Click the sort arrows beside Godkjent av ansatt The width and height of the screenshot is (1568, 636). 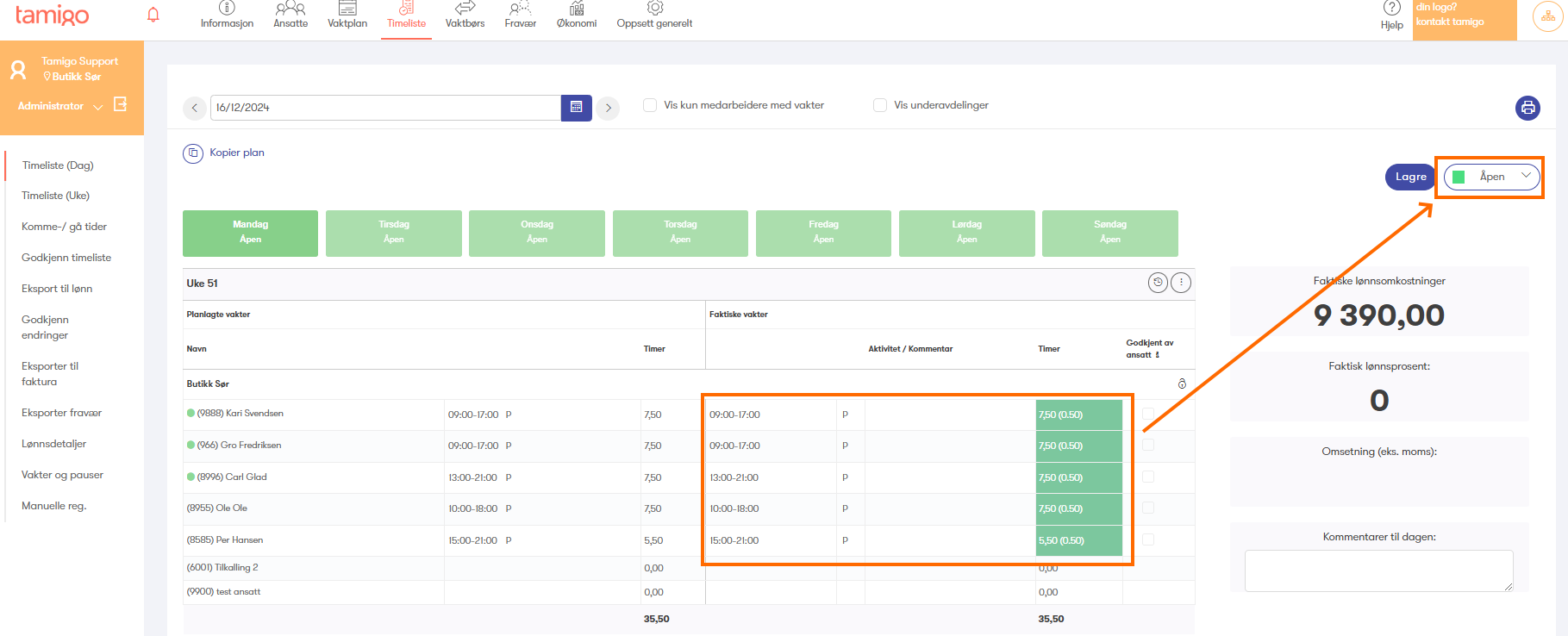1157,355
